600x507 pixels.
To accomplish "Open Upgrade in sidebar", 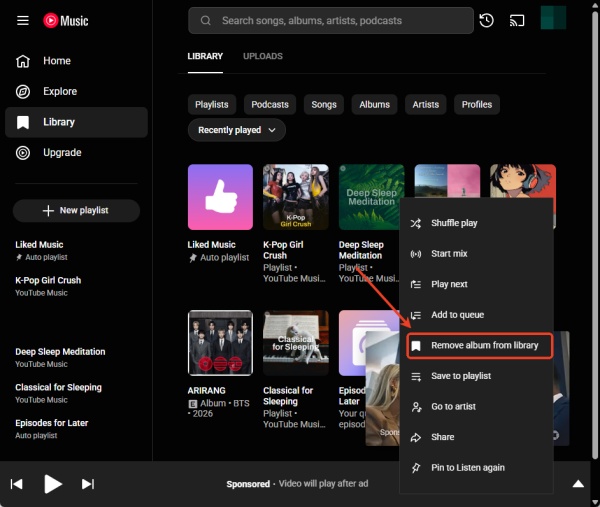I will 77,153.
